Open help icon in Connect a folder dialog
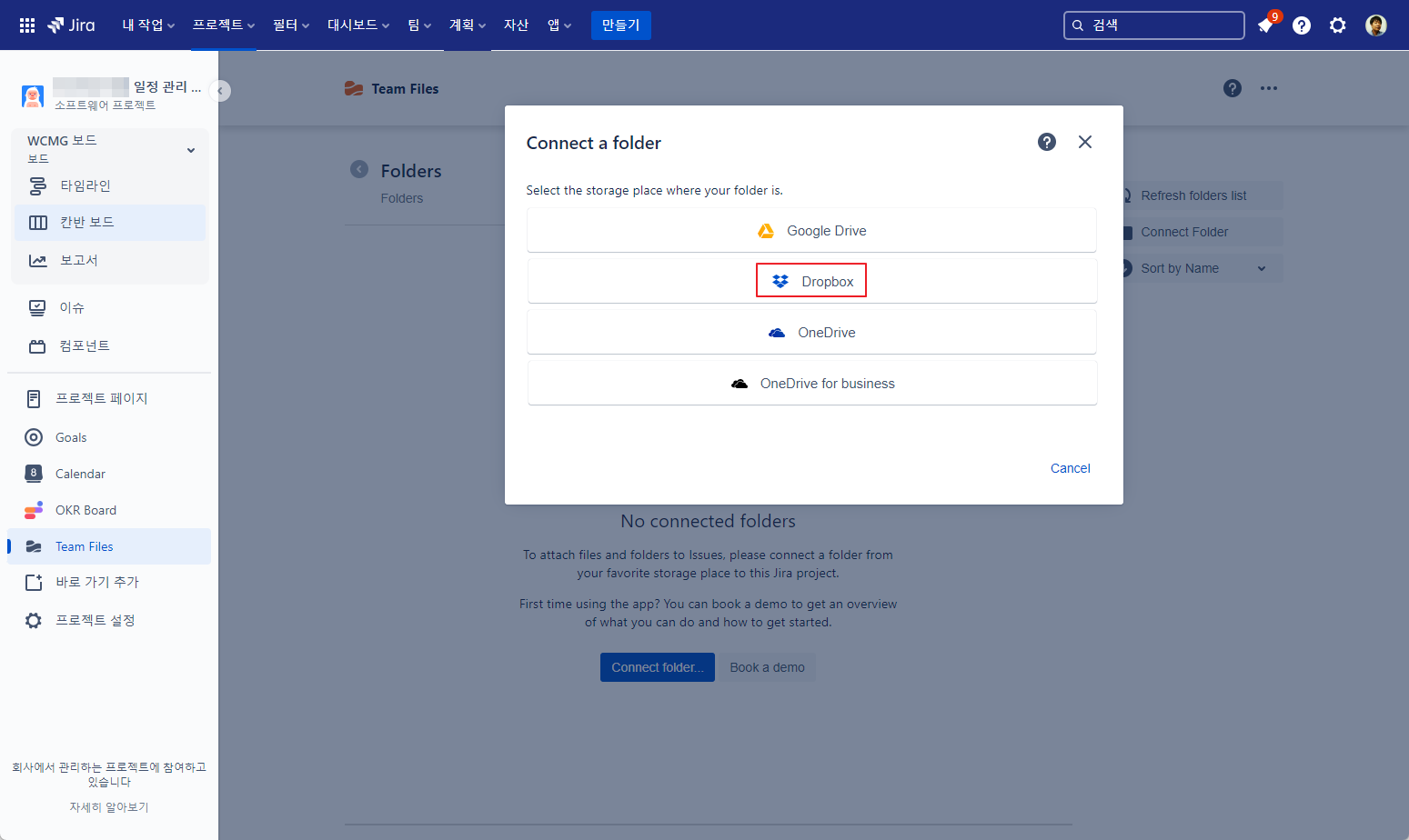 pos(1047,142)
